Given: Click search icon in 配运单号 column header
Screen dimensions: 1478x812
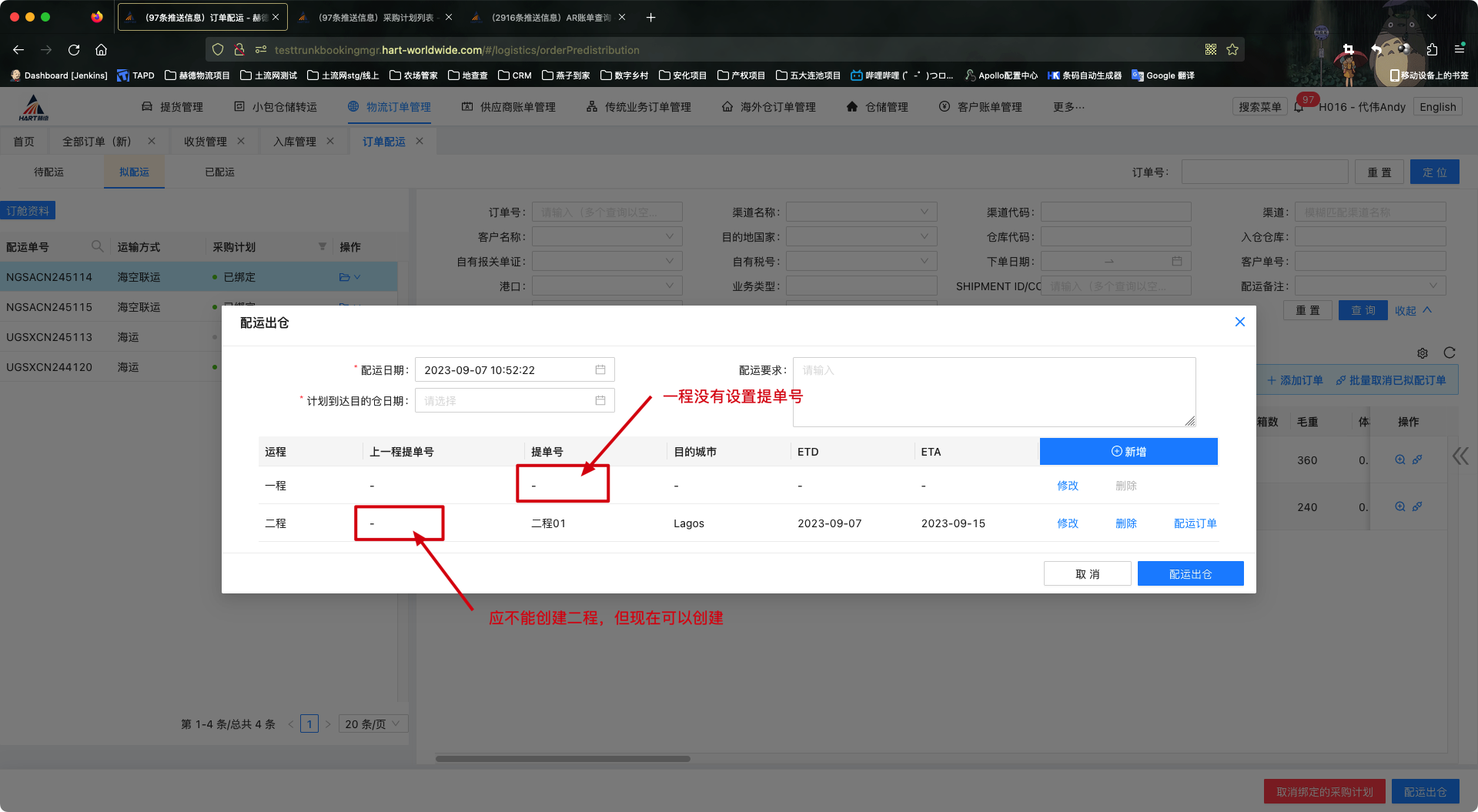Looking at the screenshot, I should click(97, 246).
